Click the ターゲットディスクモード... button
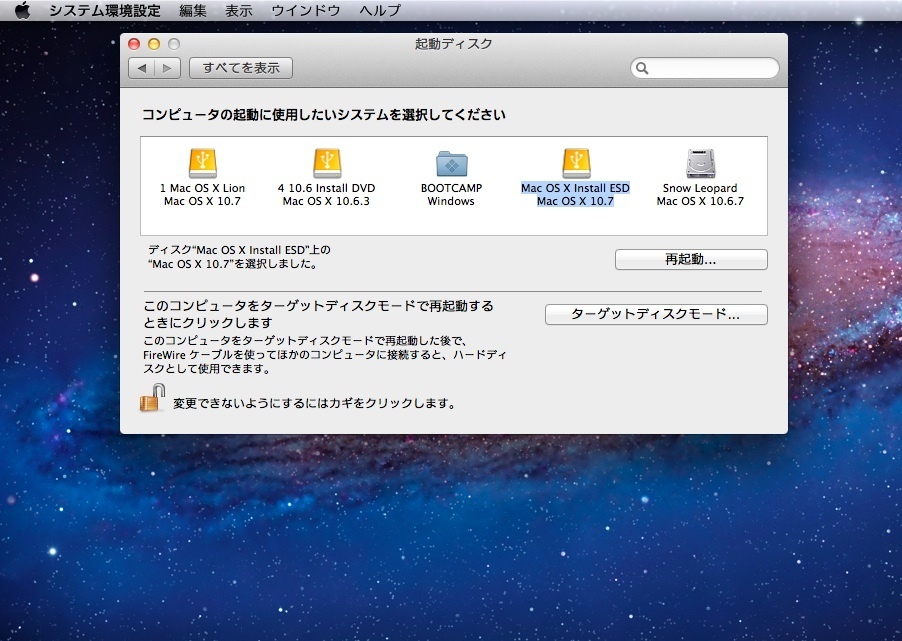Viewport: 902px width, 641px height. (x=656, y=314)
